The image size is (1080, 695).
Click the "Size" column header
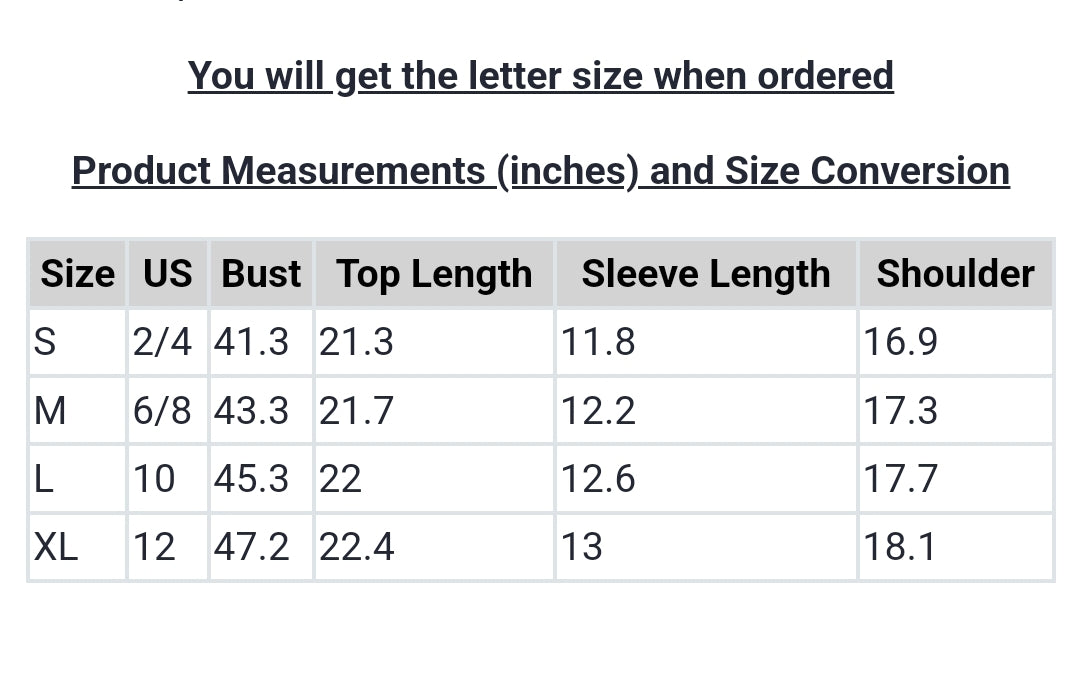tap(77, 274)
